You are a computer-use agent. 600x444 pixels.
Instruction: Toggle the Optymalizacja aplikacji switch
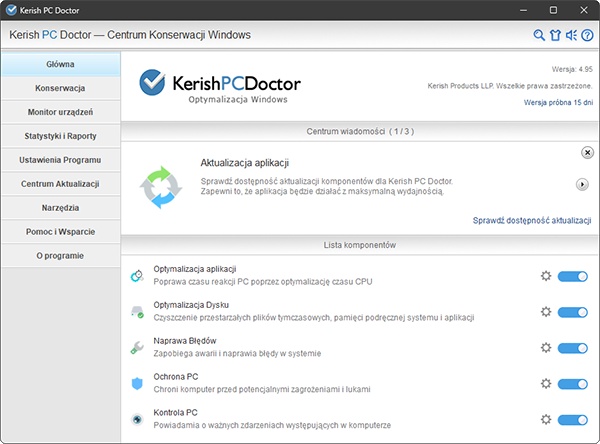coord(572,276)
